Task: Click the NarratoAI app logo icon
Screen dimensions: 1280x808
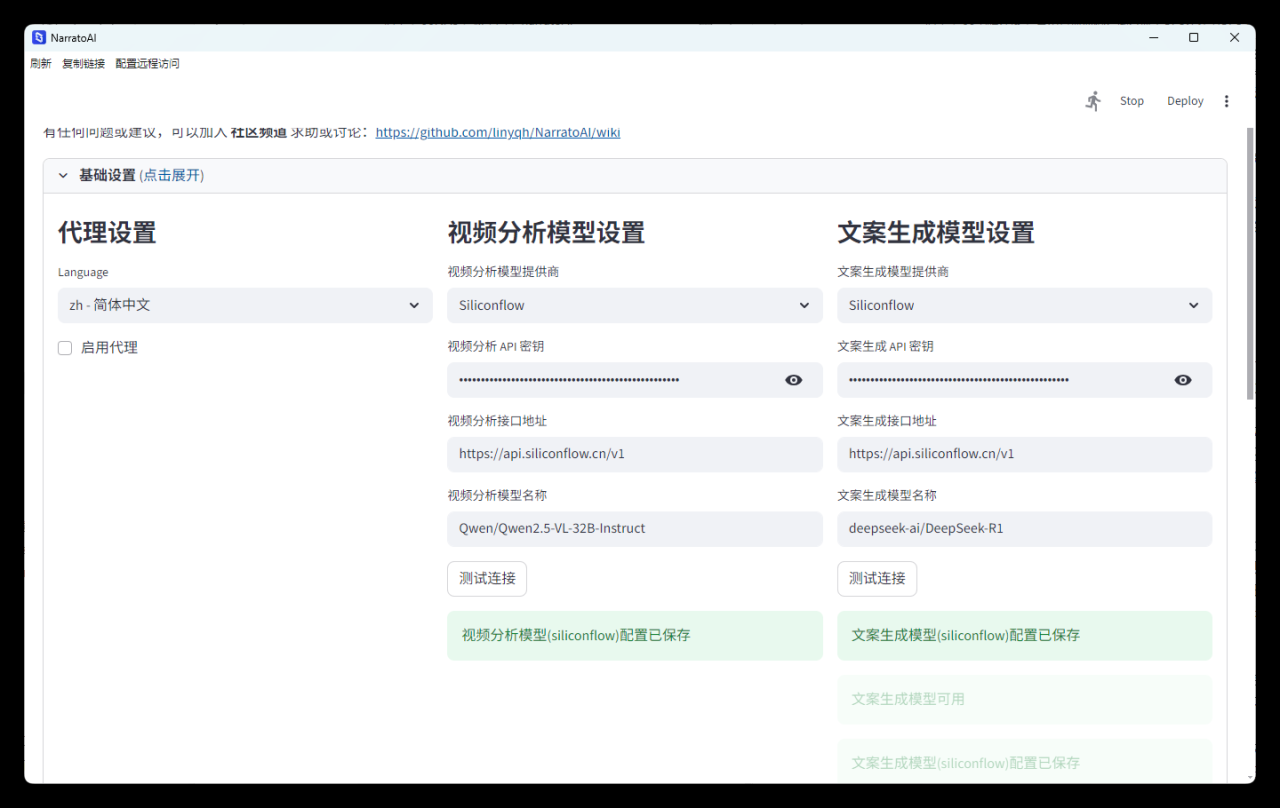Action: [39, 37]
